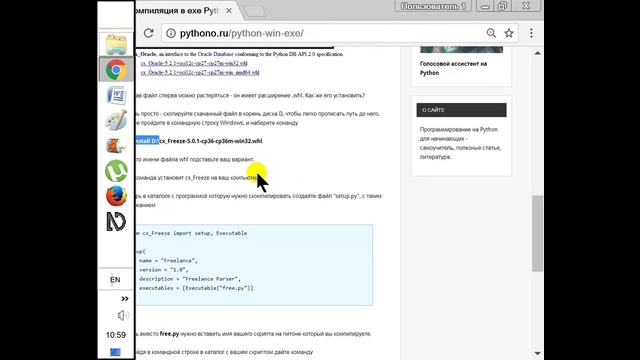Show hidden tray icons with double chevron
The image size is (640, 360).
tap(124, 299)
